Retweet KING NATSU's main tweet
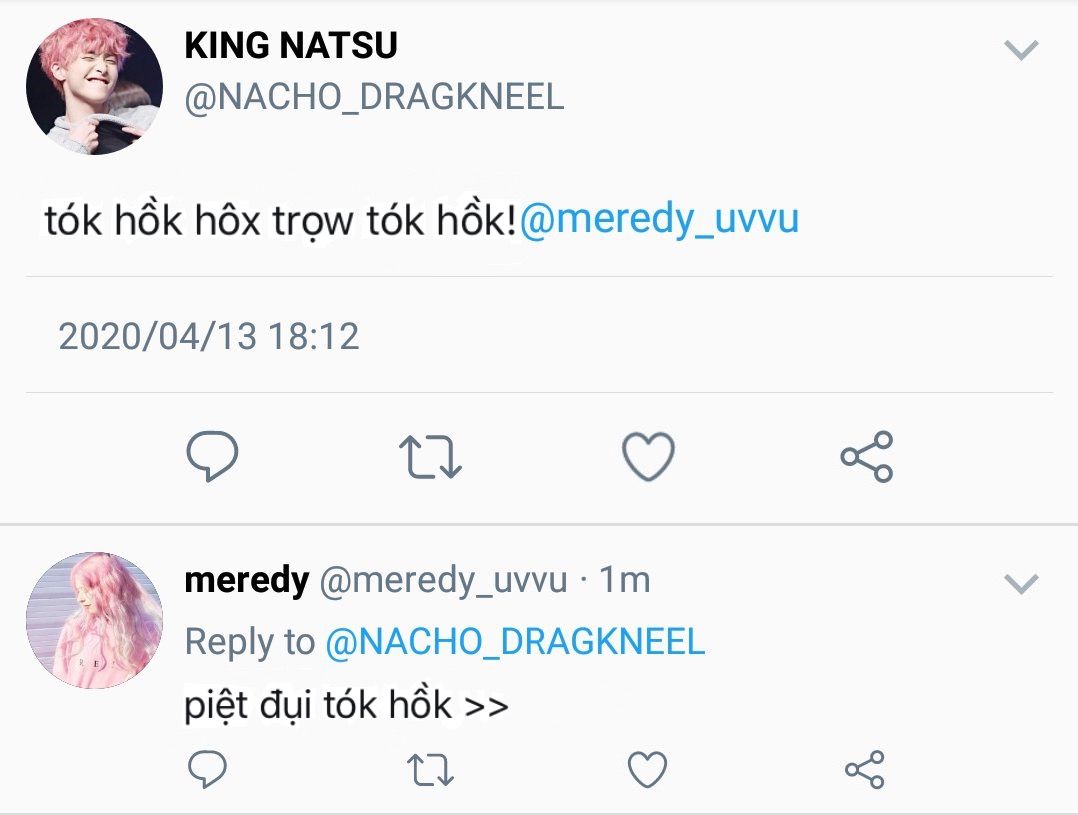 tap(430, 457)
